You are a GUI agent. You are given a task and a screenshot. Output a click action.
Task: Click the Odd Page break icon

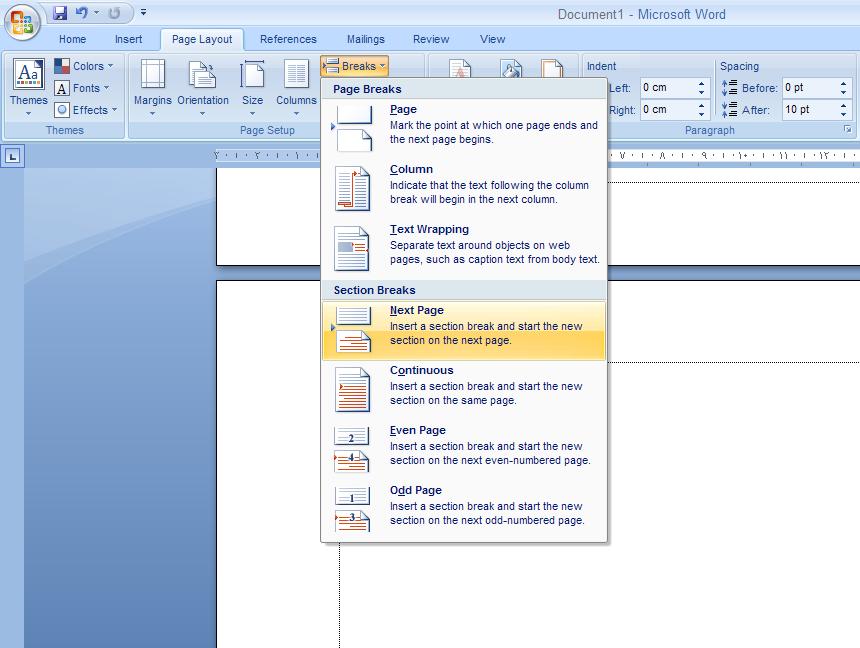click(x=352, y=510)
